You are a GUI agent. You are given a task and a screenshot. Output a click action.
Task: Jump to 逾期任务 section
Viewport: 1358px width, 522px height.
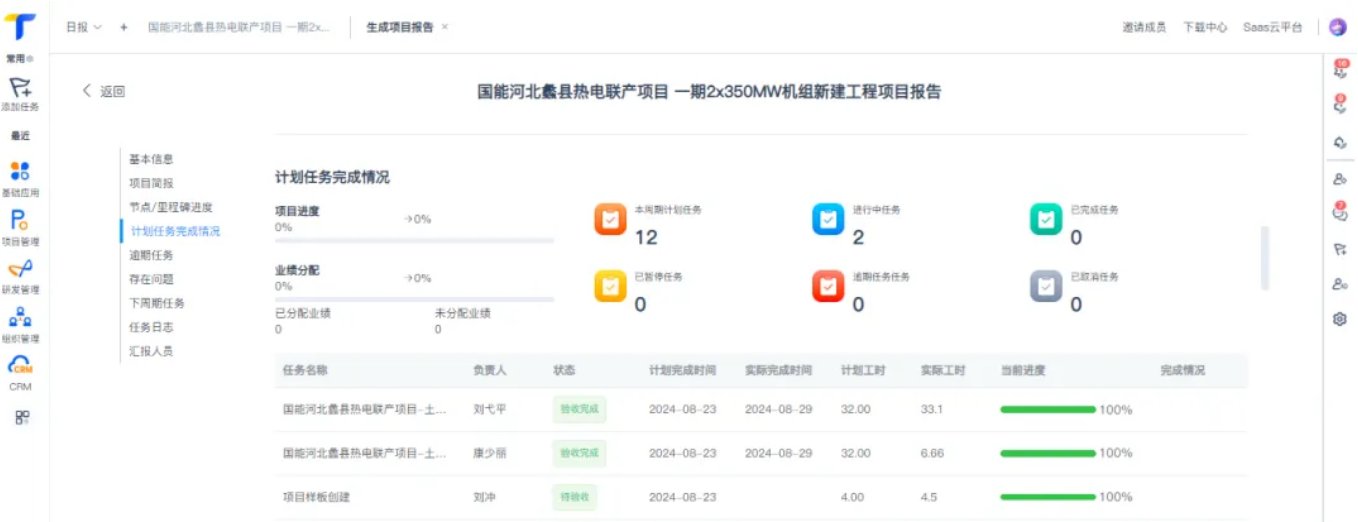[x=151, y=255]
